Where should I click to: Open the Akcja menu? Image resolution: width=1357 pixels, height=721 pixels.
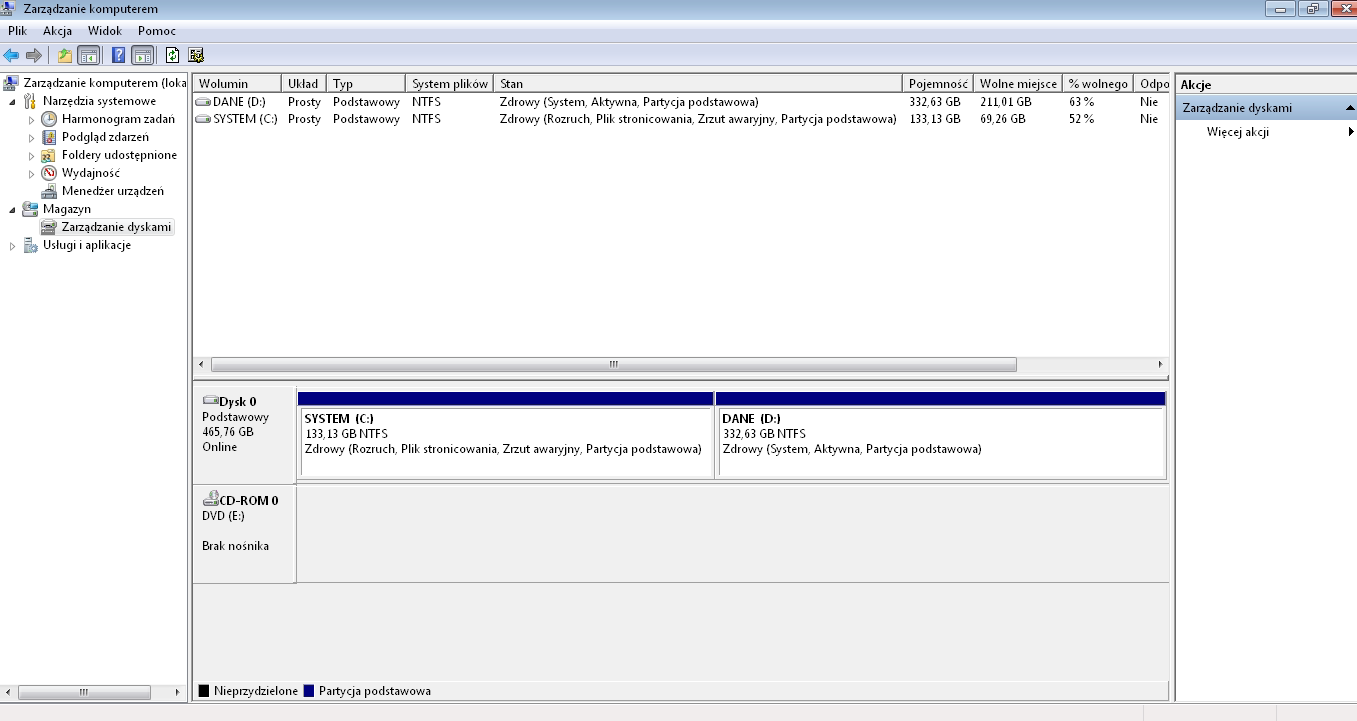[57, 31]
